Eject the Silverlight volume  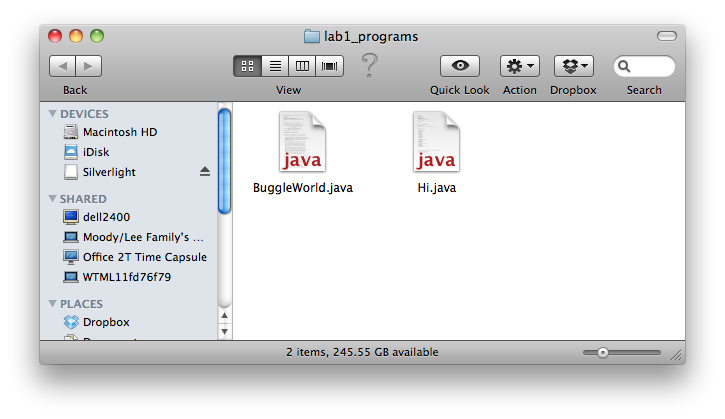[x=205, y=172]
